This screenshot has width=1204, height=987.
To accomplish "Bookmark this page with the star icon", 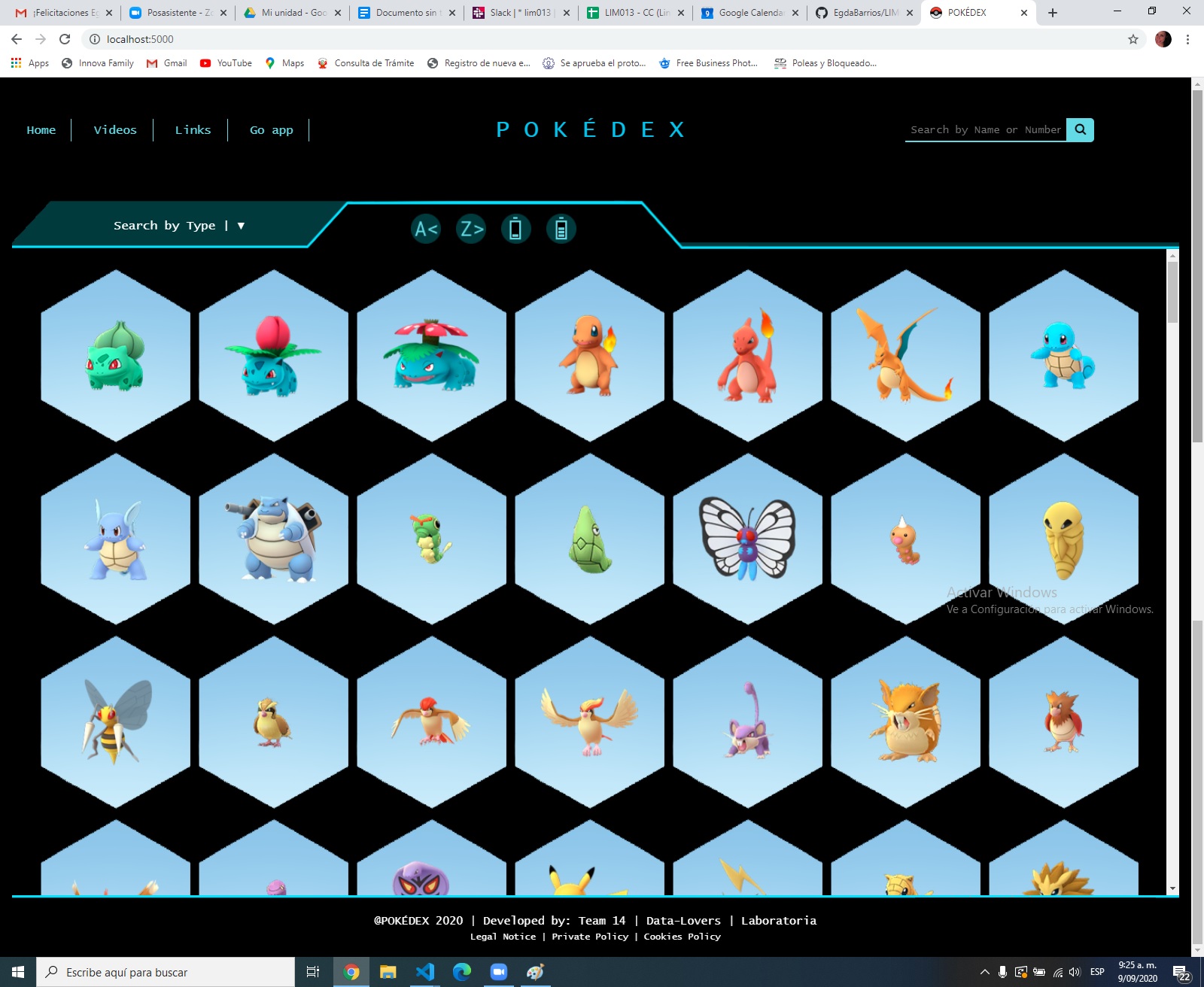I will pyautogui.click(x=1133, y=39).
